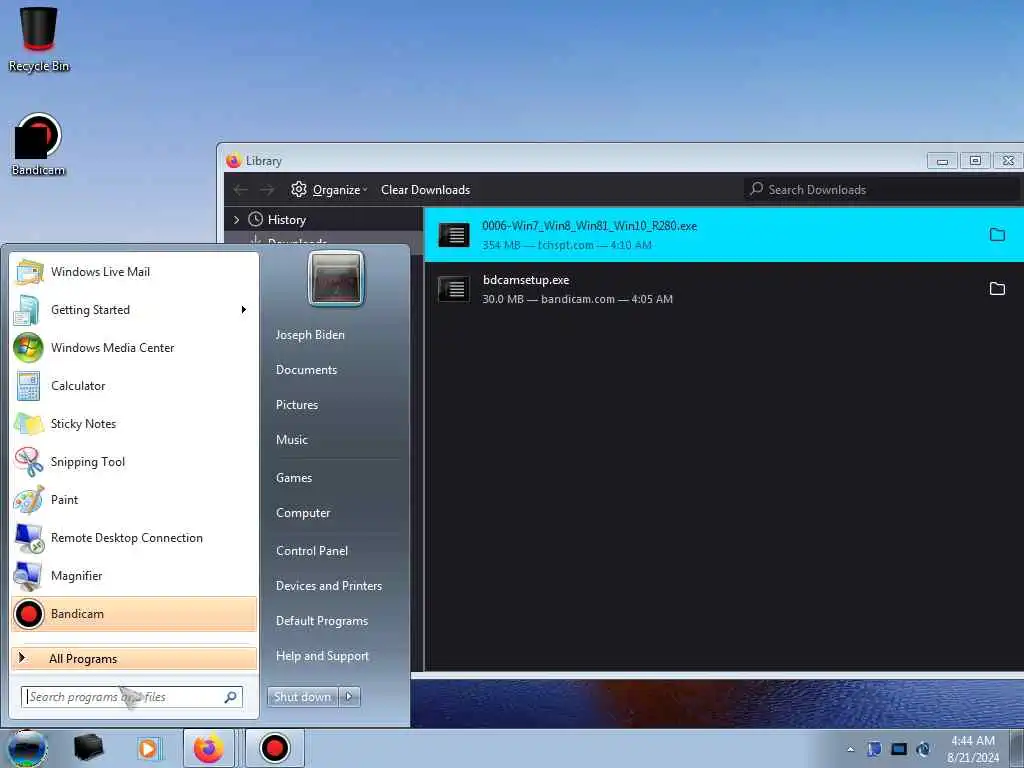The width and height of the screenshot is (1024, 768).
Task: Select bdcamsetup.exe file name
Action: tap(526, 280)
